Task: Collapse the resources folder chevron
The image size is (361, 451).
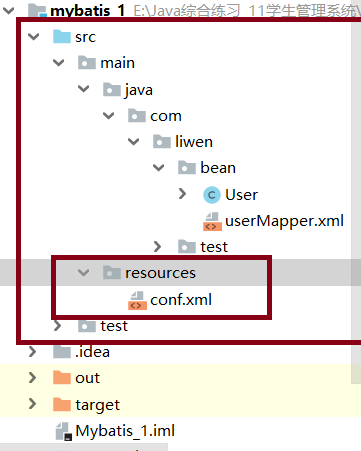Action: pos(83,273)
